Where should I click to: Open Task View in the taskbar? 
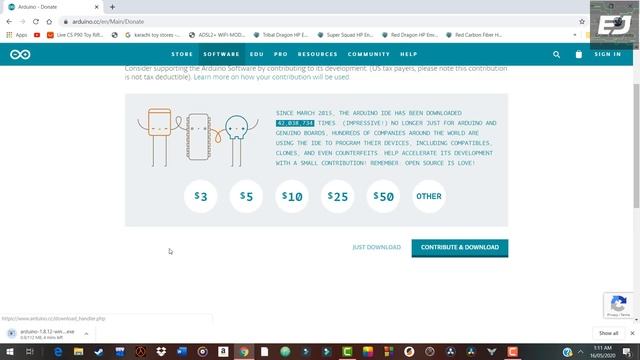(x=29, y=351)
